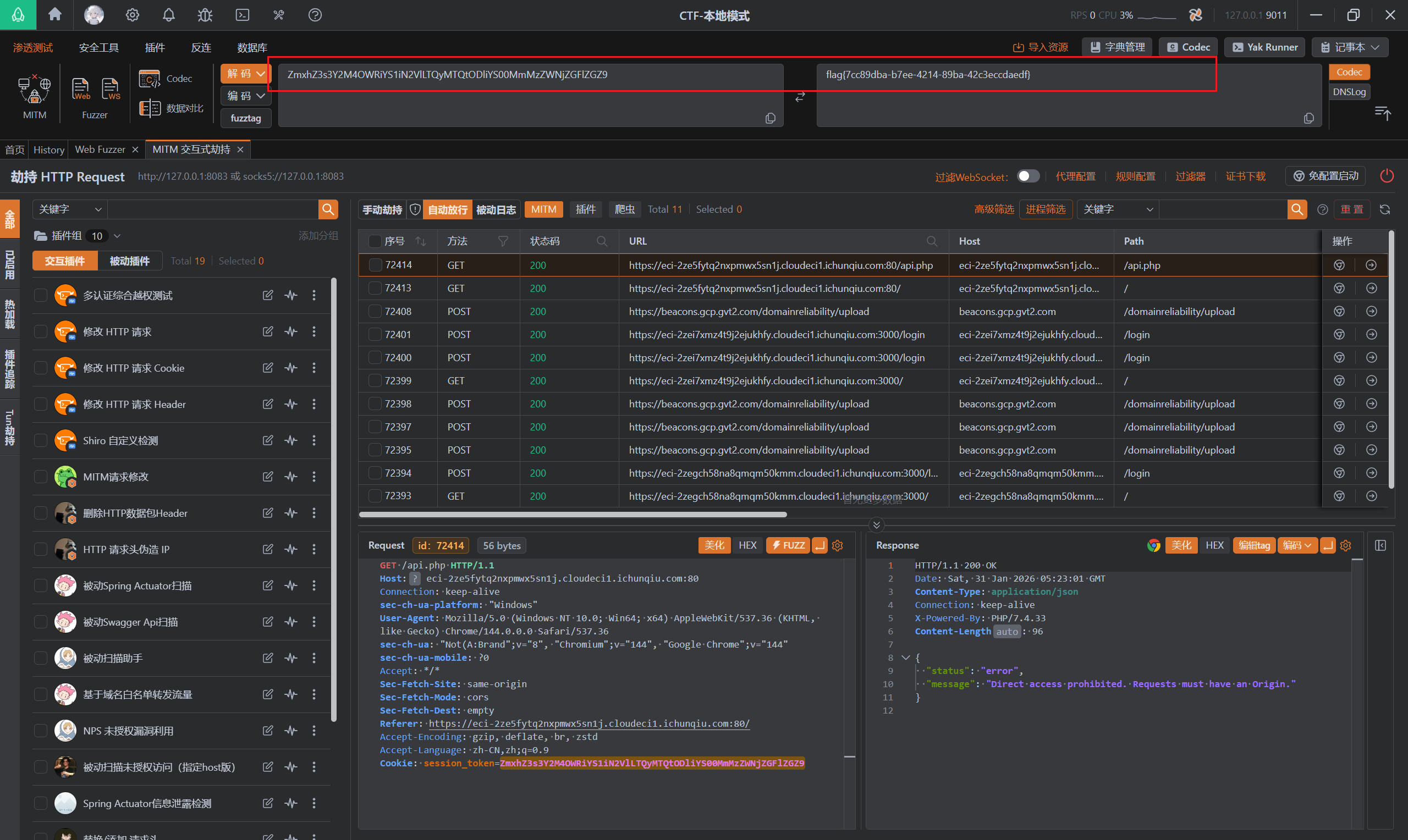
Task: Open the 安全工具 menu
Action: tap(98, 47)
